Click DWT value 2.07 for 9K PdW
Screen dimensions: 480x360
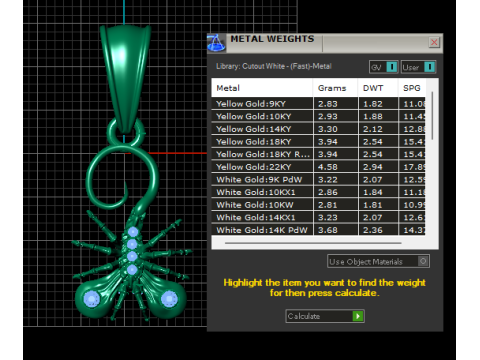373,180
